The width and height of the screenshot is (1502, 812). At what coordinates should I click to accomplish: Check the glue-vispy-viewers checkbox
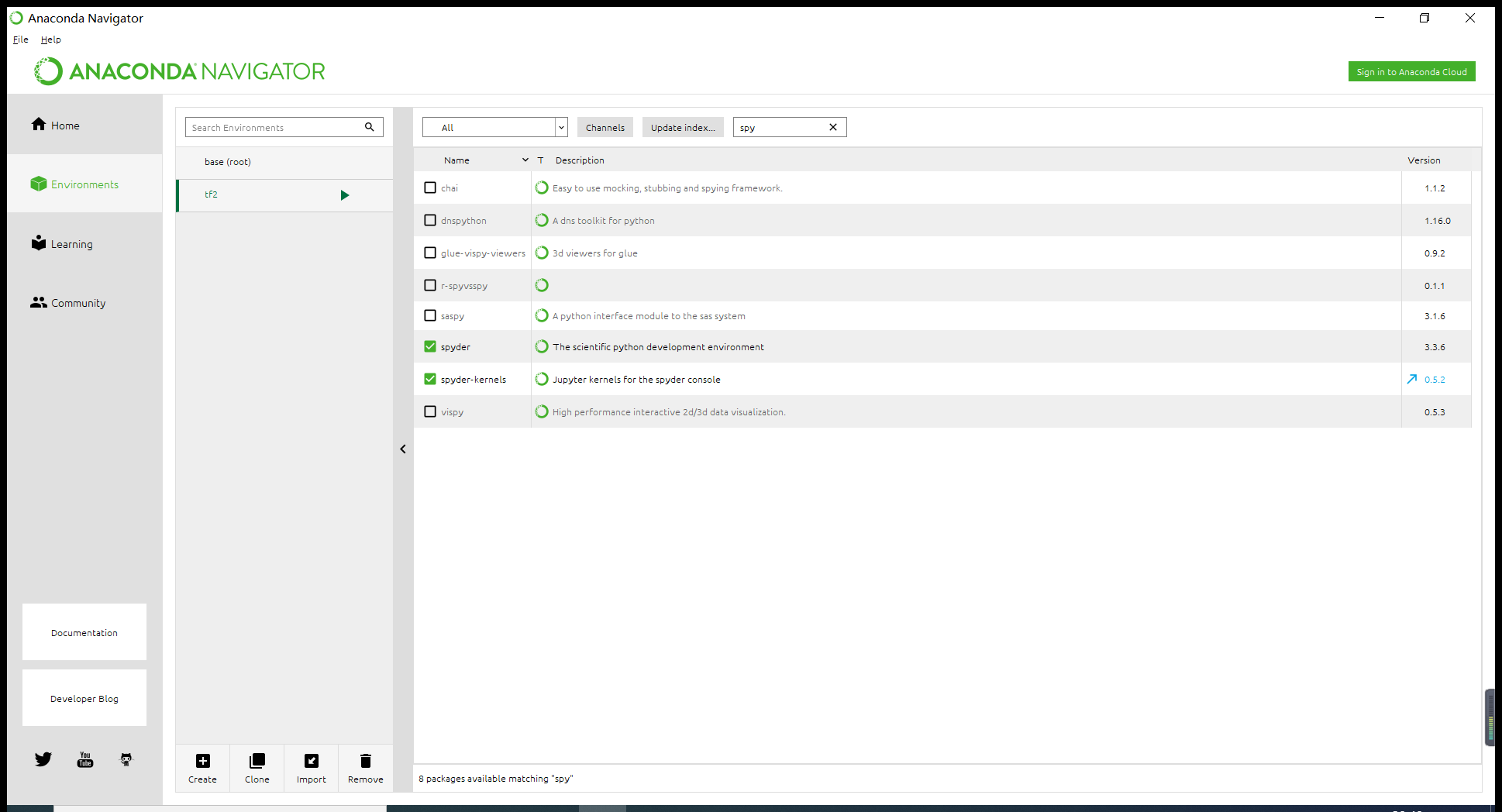coord(430,253)
